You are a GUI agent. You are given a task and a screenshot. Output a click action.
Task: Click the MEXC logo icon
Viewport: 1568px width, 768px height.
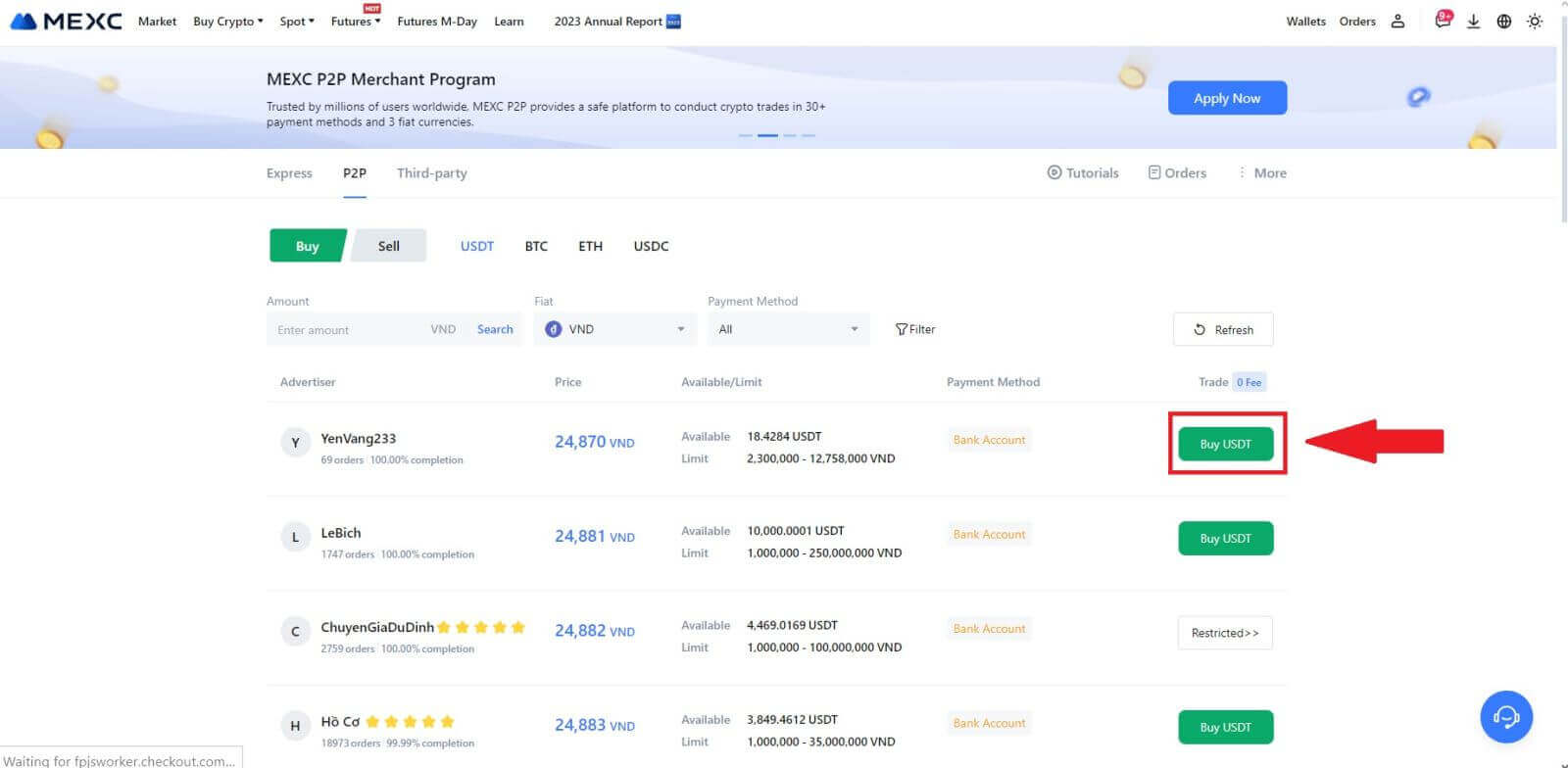click(x=24, y=22)
